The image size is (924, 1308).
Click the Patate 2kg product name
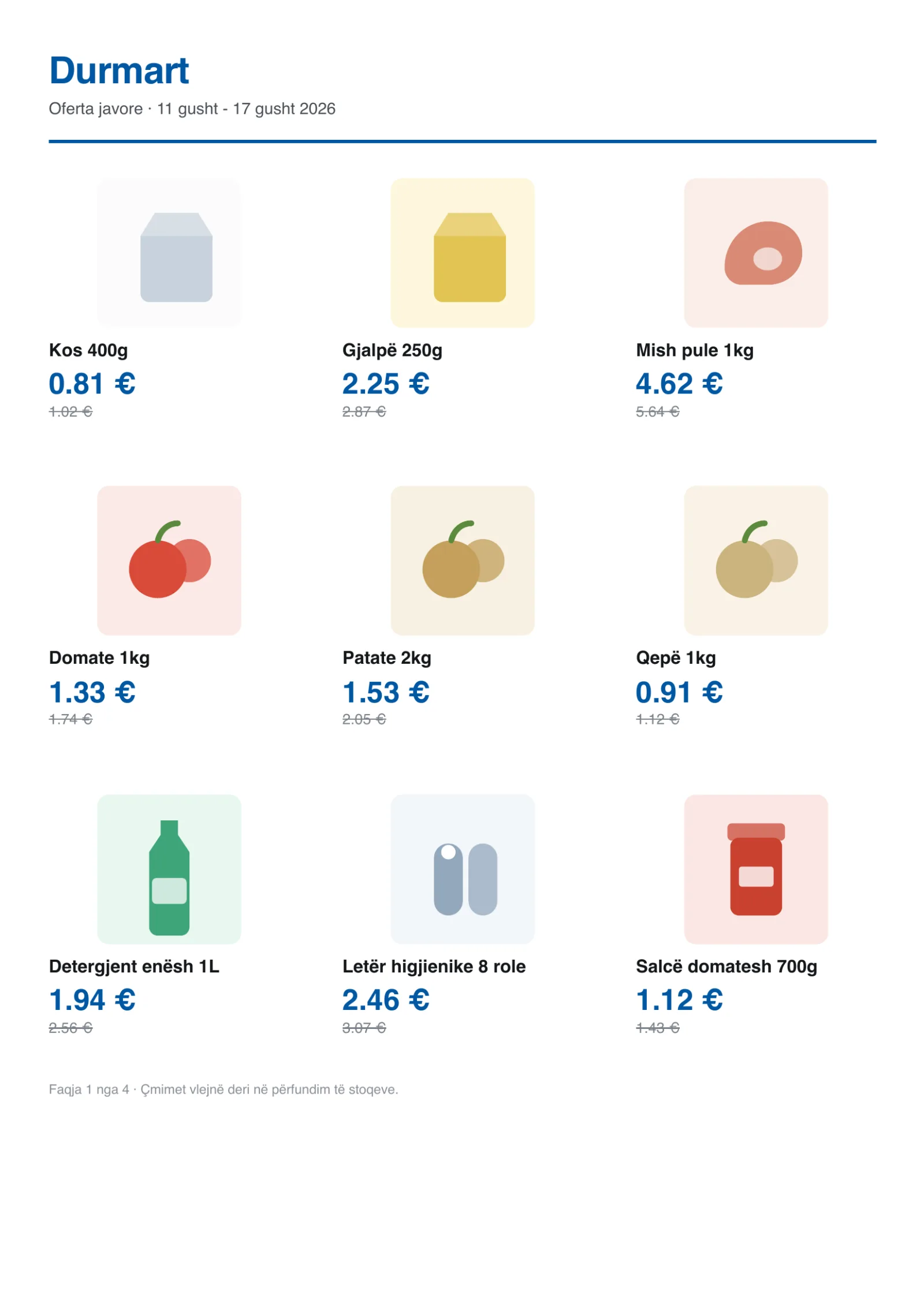[386, 657]
